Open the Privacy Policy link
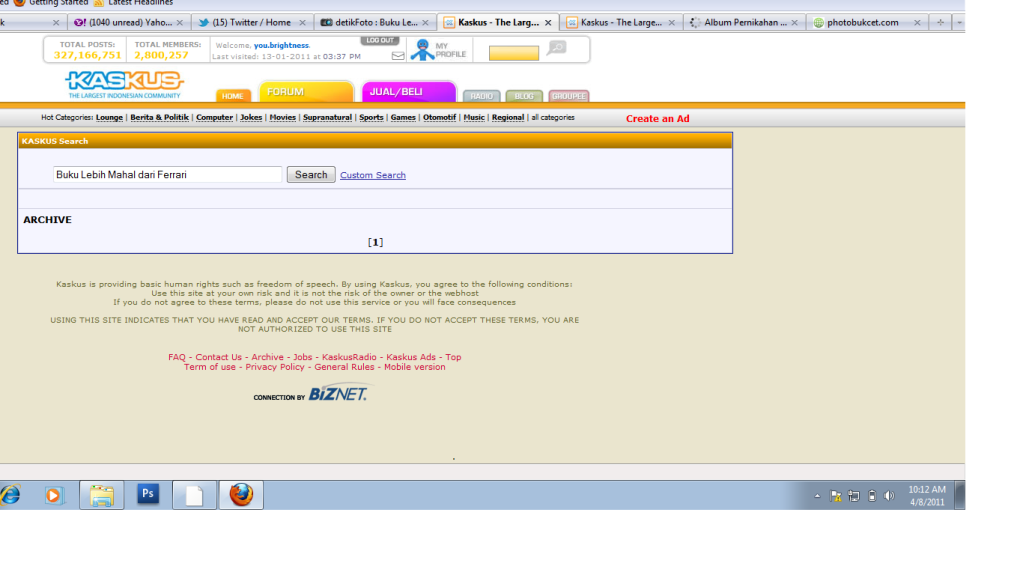Viewport: 1023px width, 575px height. click(x=275, y=367)
